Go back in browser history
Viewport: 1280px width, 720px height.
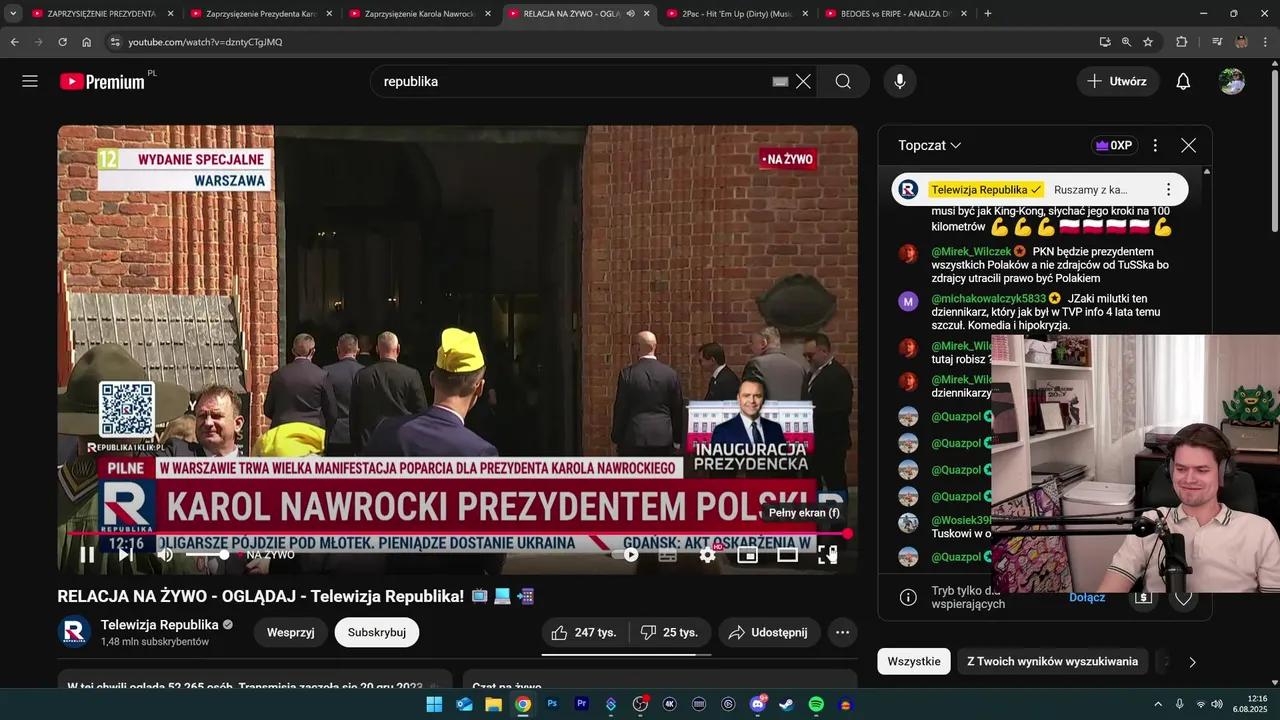coord(14,42)
